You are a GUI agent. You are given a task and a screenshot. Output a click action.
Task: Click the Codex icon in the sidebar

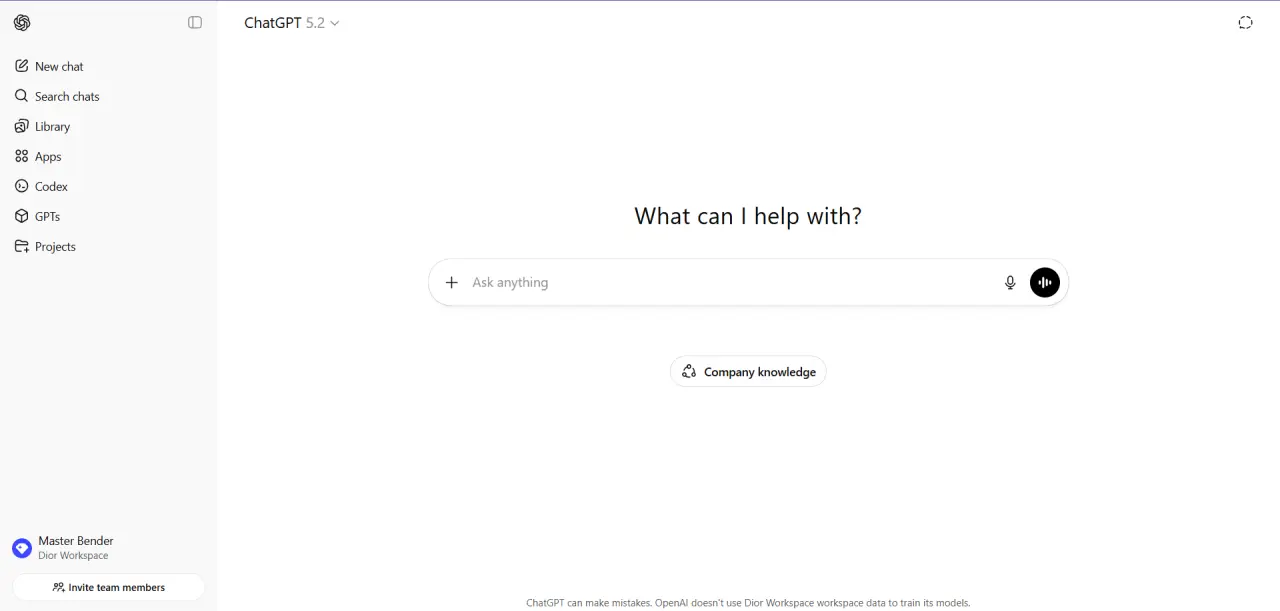point(22,186)
